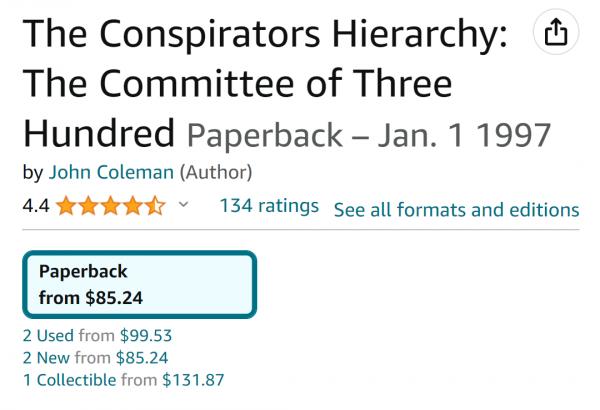
Task: Open See all formats and editions
Action: click(456, 210)
